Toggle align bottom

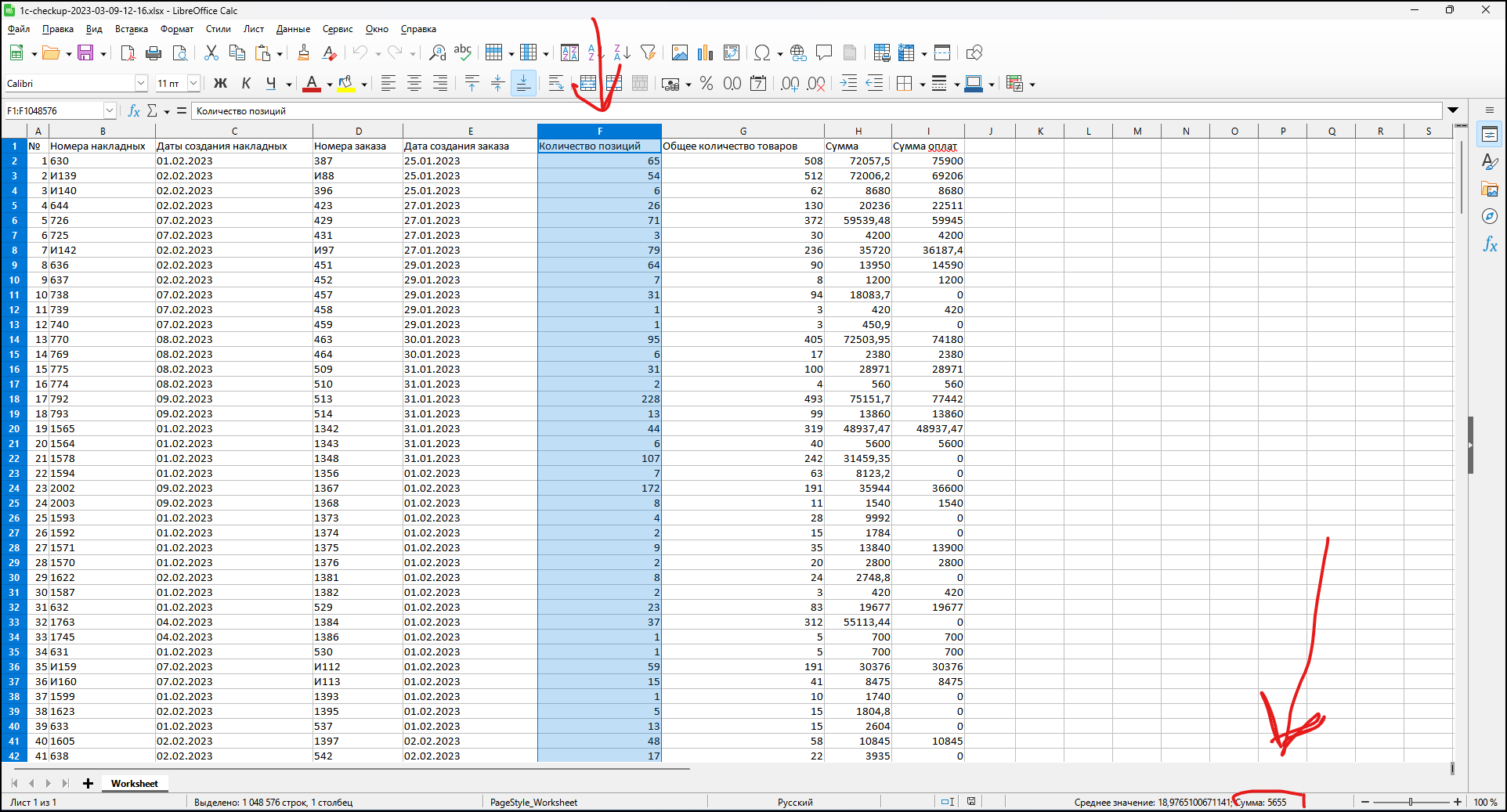point(524,84)
